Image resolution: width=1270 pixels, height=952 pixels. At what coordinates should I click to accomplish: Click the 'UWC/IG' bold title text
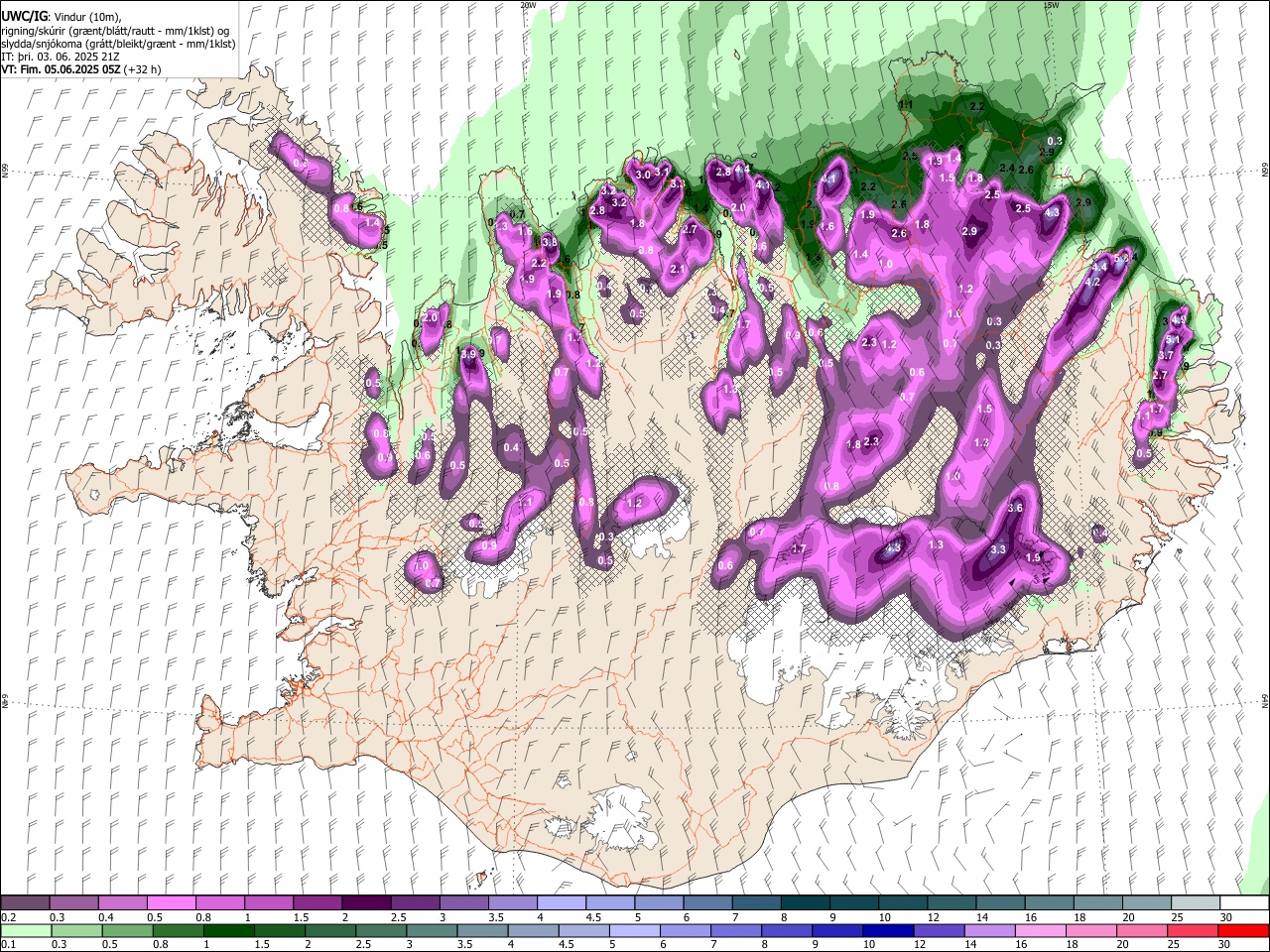24,16
